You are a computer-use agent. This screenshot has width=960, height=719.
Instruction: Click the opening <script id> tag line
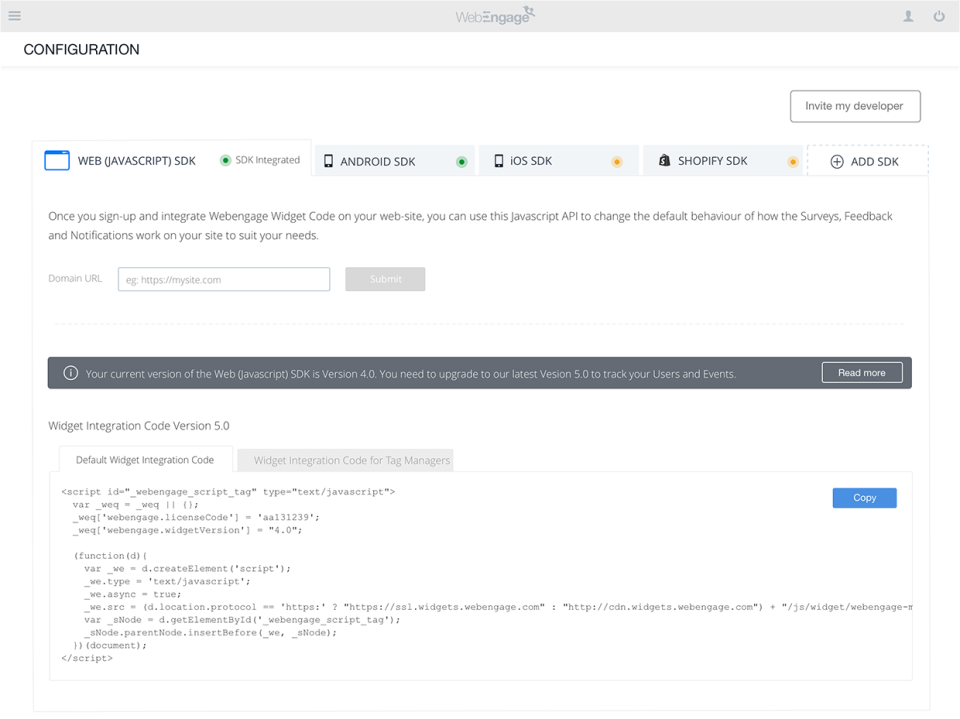point(228,492)
